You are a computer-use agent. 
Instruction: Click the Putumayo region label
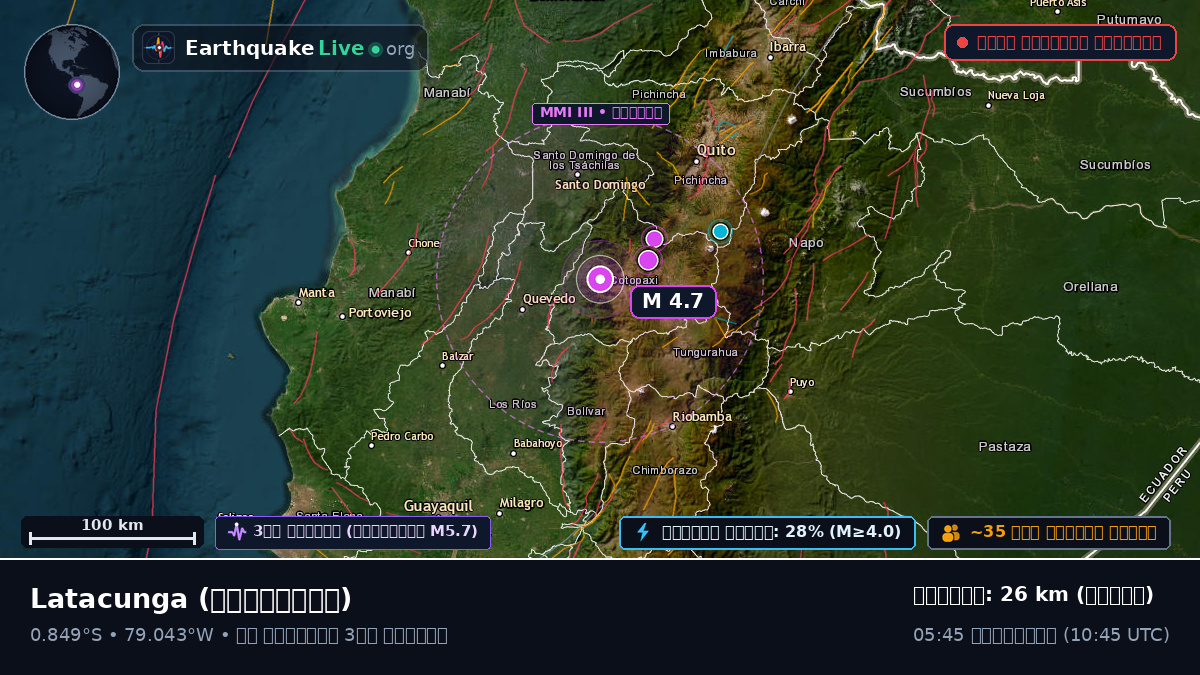pos(1129,19)
